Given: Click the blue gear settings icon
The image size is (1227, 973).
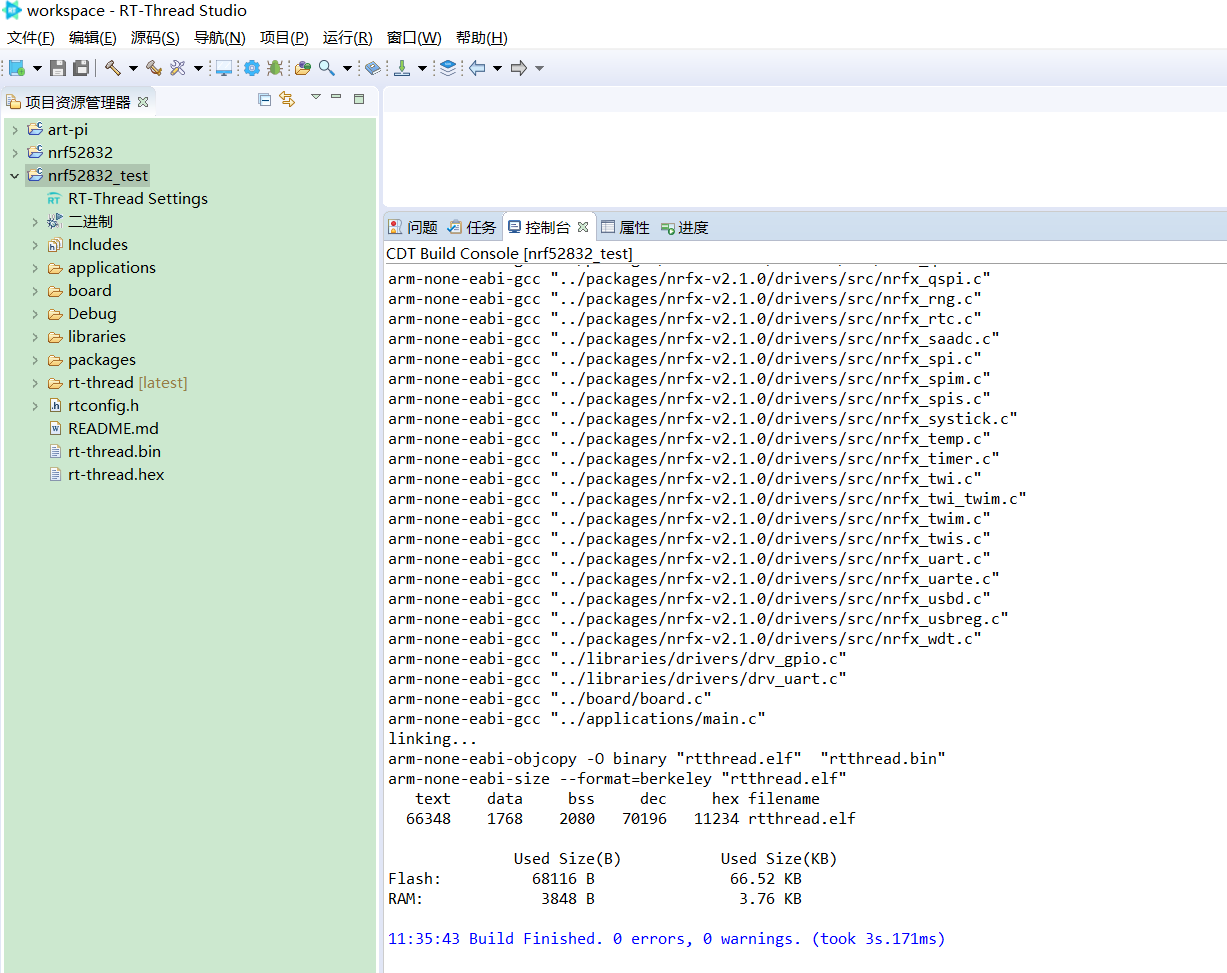Looking at the screenshot, I should (251, 68).
